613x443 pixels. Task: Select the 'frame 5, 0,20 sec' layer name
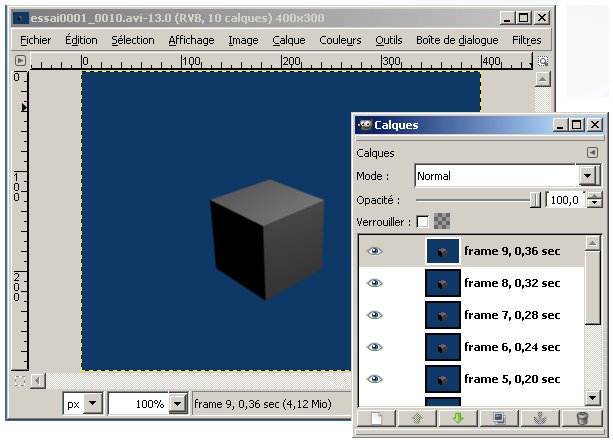(512, 379)
